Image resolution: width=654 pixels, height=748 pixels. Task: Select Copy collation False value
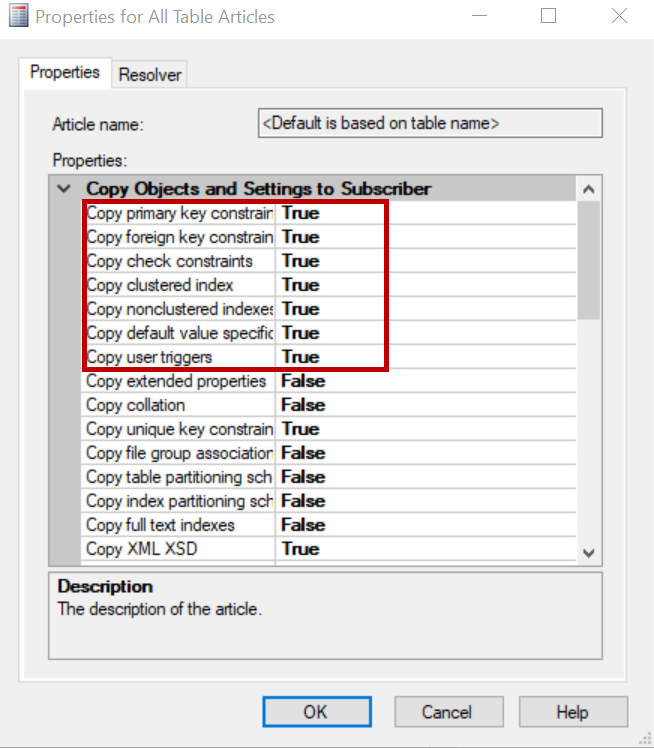[303, 405]
